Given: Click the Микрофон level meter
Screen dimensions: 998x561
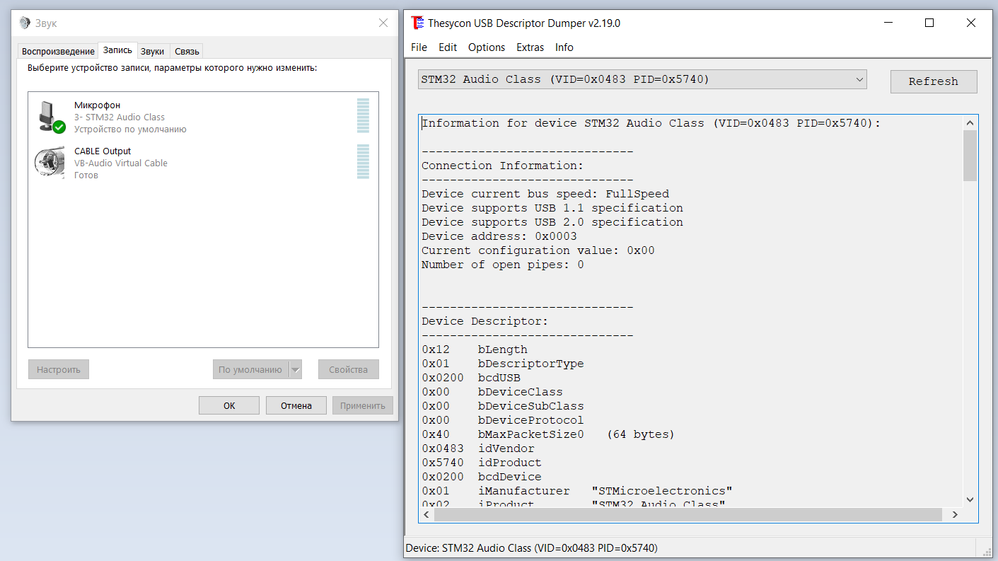Looking at the screenshot, I should pos(363,115).
